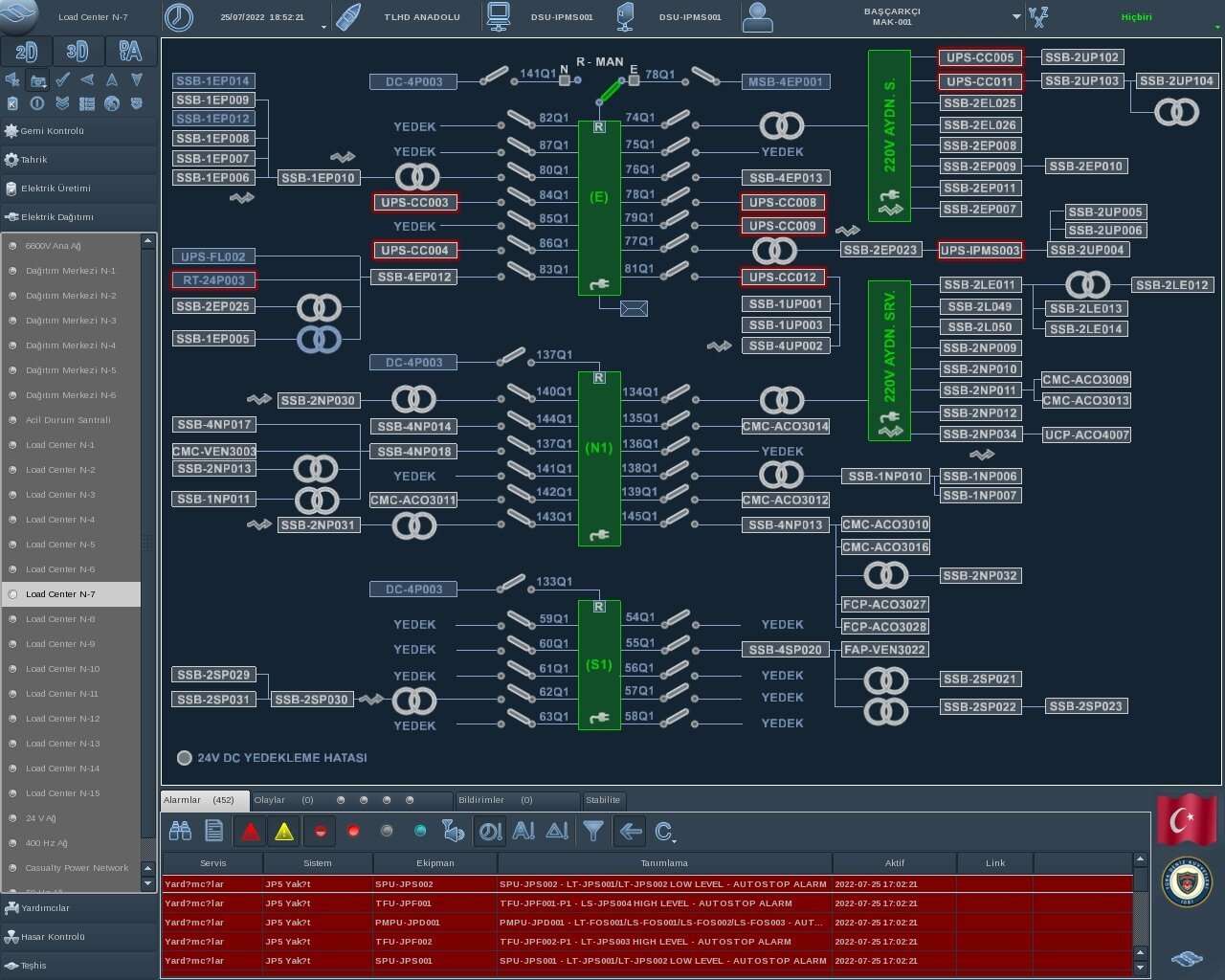Toggle the red triangle critical alarm filter

tap(250, 831)
